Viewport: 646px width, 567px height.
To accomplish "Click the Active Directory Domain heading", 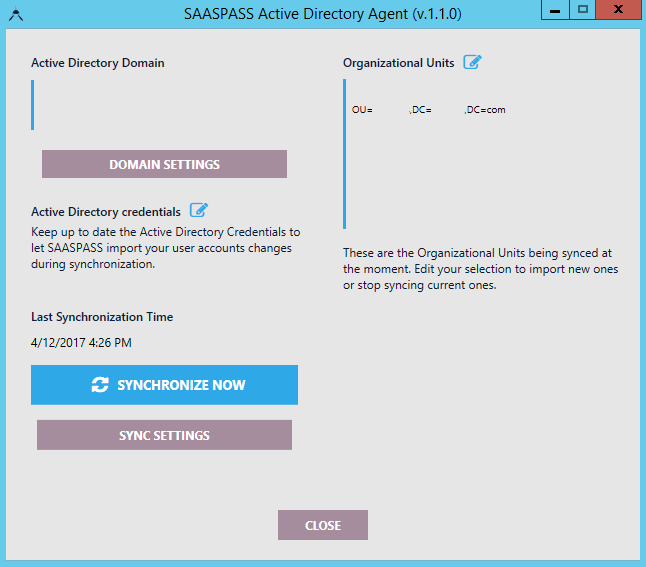I will point(98,62).
